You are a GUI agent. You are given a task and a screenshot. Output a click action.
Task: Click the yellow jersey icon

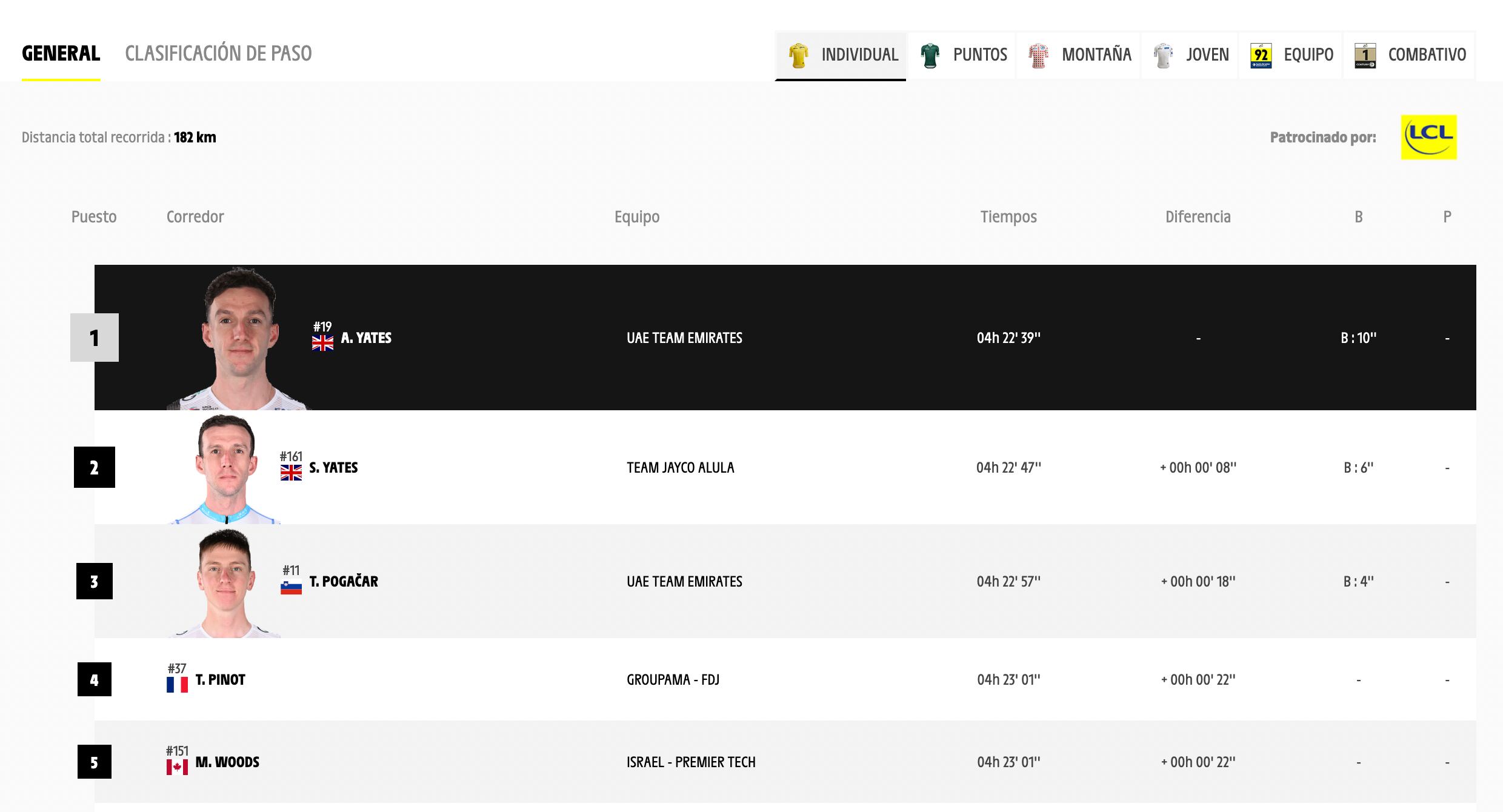799,55
